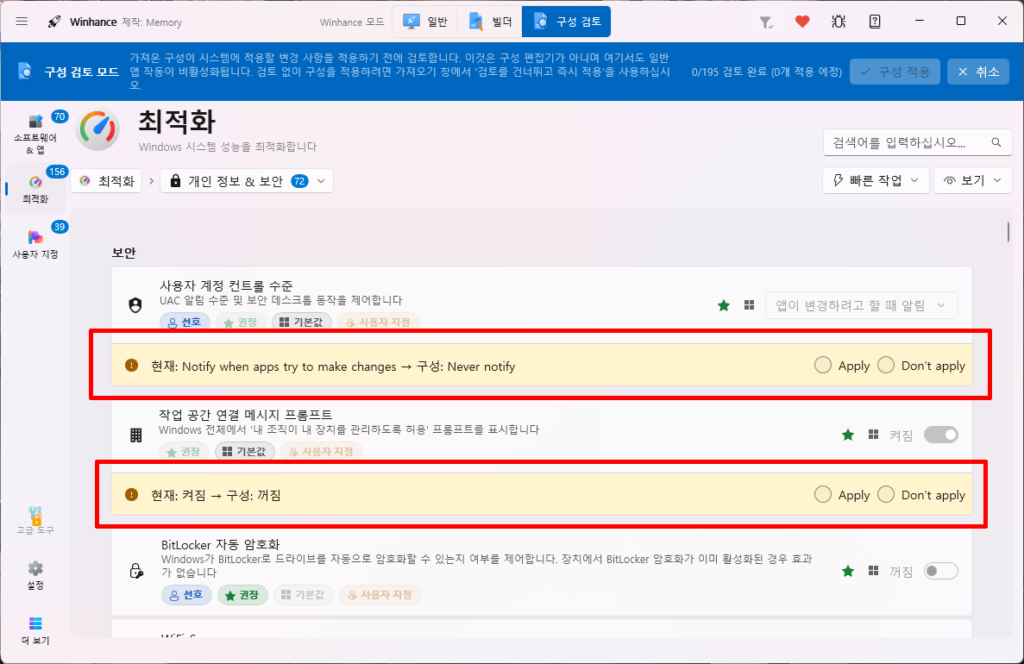Click the bug report icon
Viewport: 1024px width, 664px height.
[839, 22]
